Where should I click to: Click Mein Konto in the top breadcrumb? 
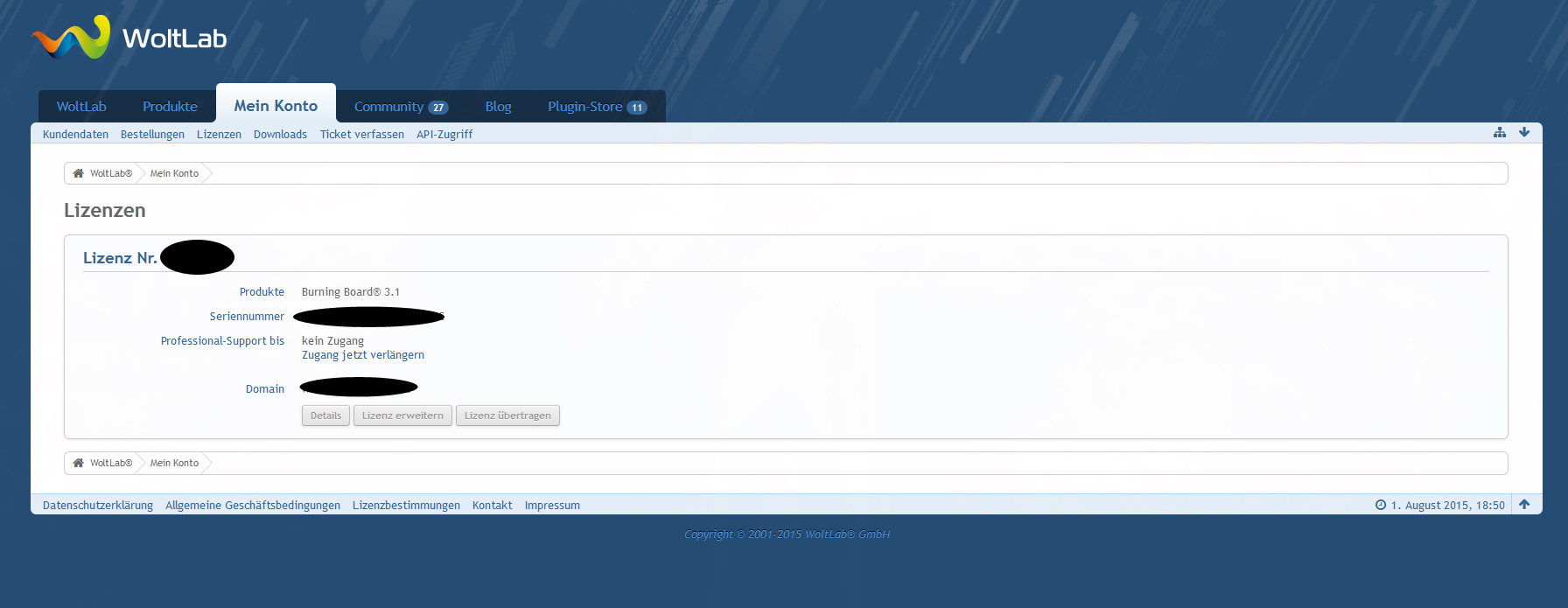click(174, 173)
